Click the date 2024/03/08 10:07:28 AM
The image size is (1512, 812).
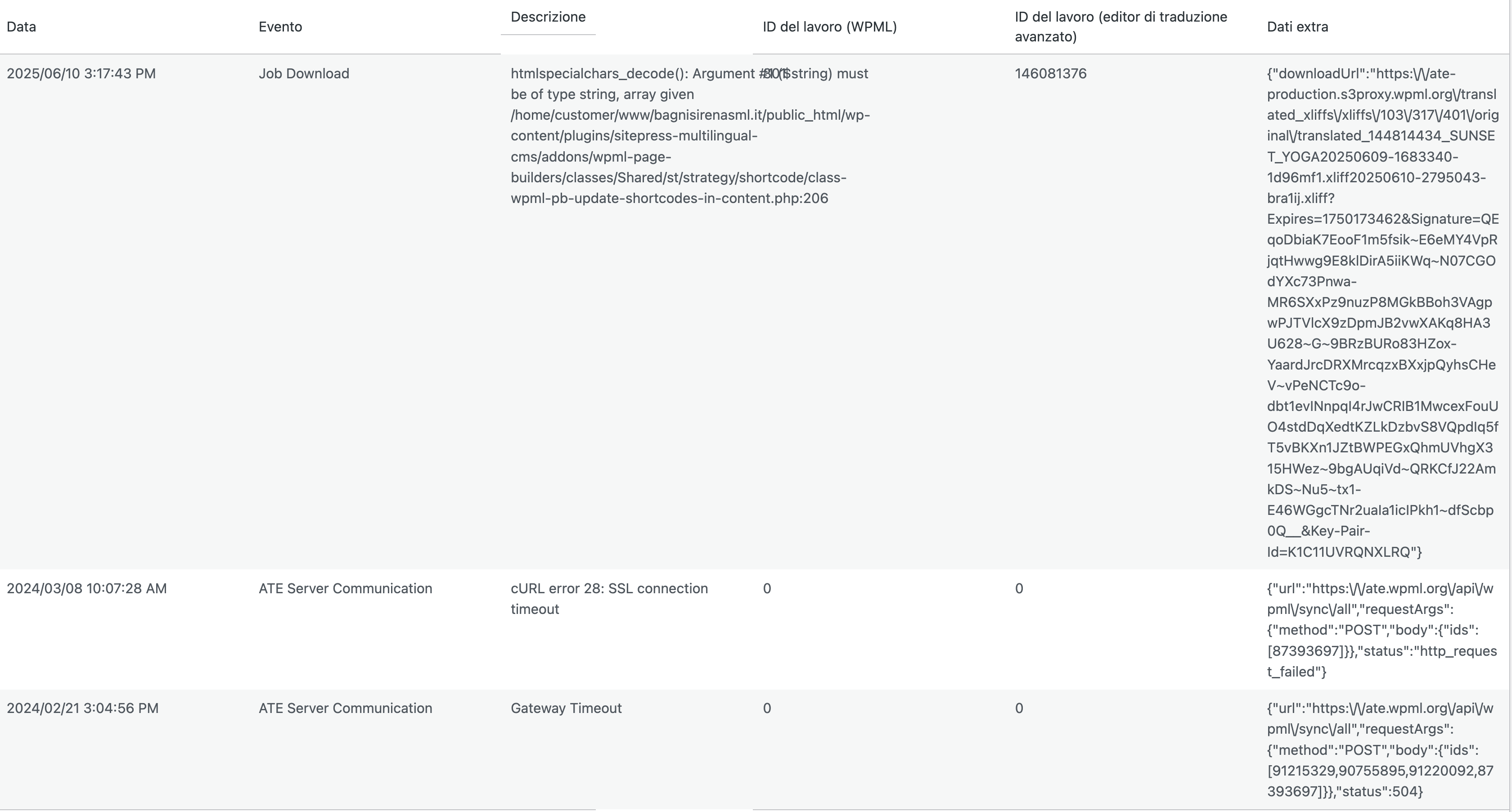click(x=86, y=589)
